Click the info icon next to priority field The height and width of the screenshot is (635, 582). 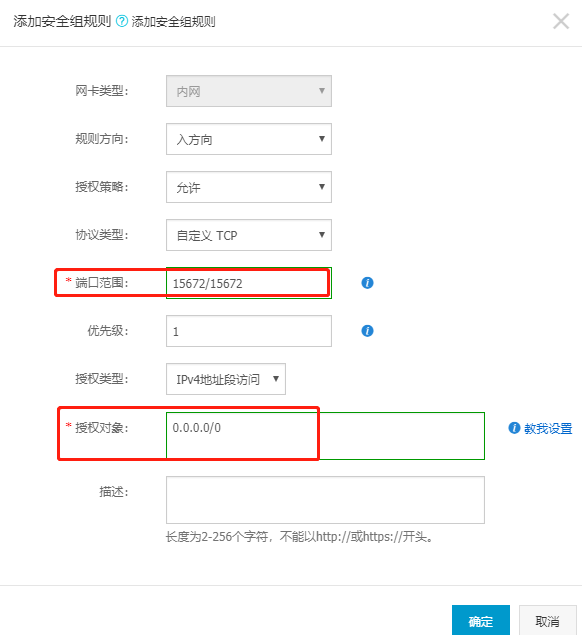[367, 331]
